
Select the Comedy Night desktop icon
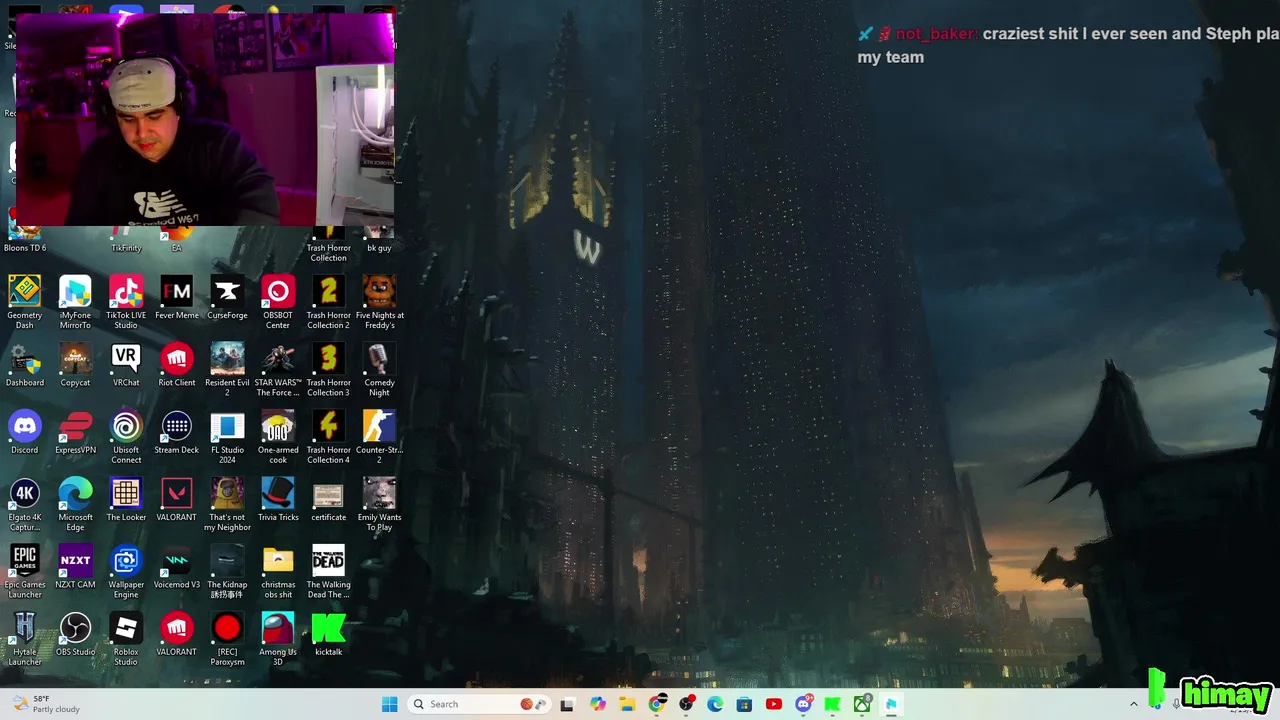click(379, 369)
